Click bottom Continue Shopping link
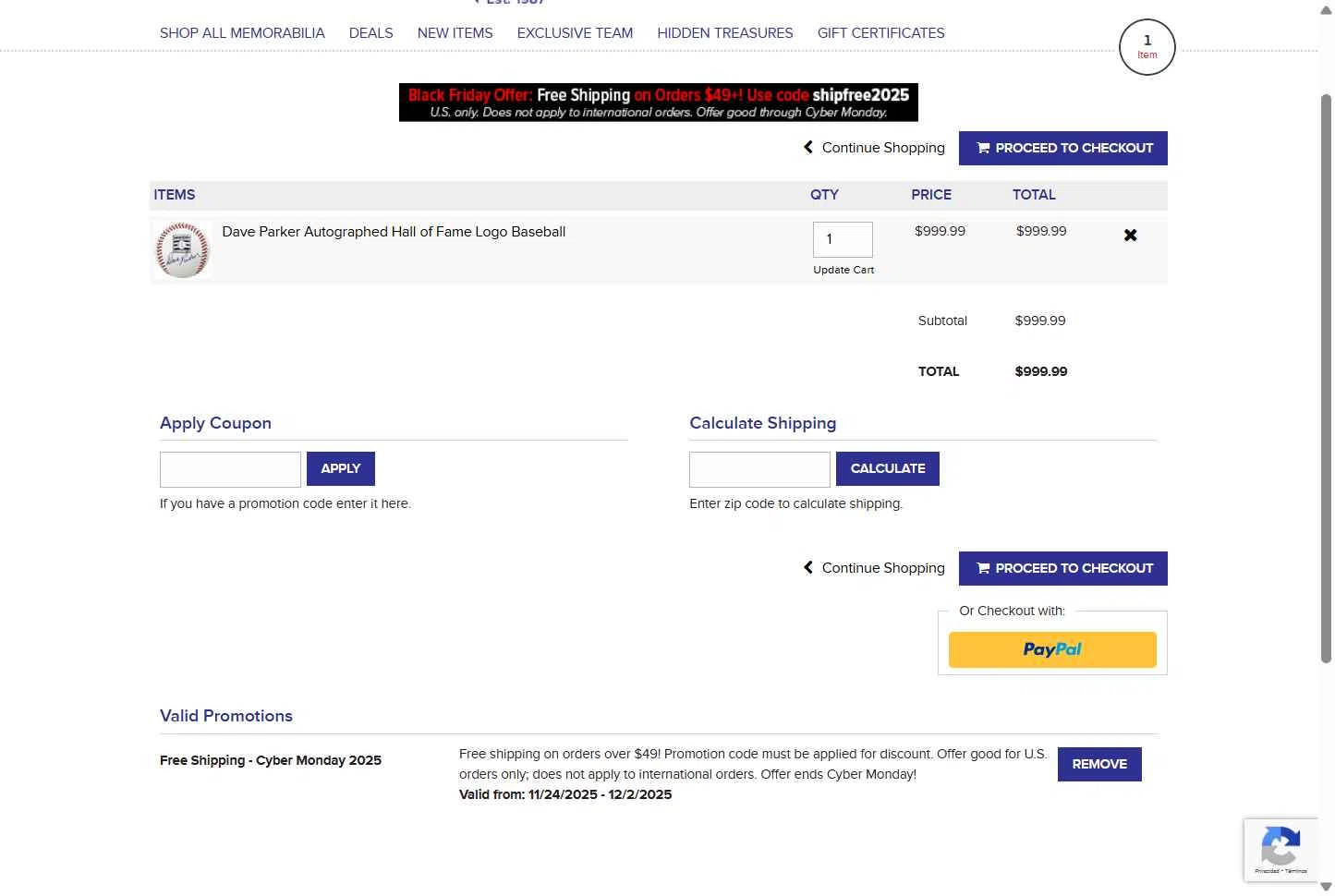Screen dimensions: 1335x896 pyautogui.click(x=874, y=568)
